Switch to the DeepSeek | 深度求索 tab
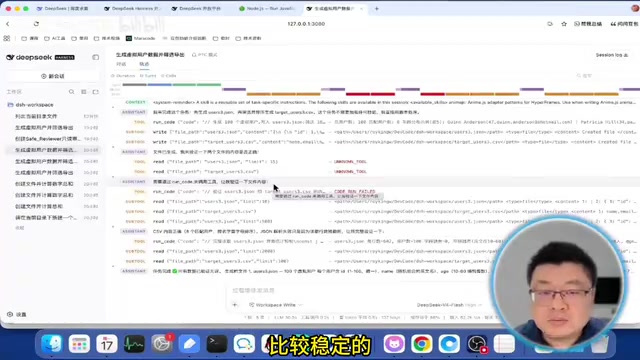The image size is (640, 360). (63, 9)
